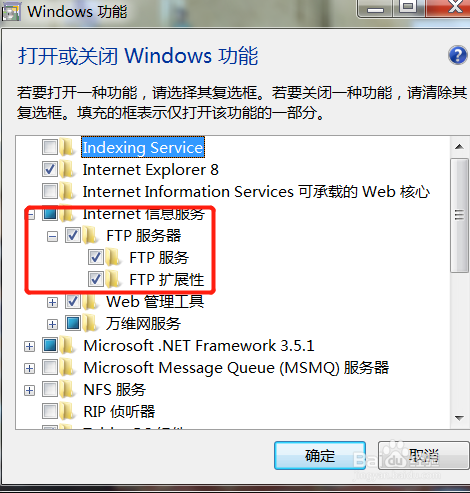This screenshot has height=493, width=470.
Task: Expand the Web 管理工具 node
Action: coord(52,303)
